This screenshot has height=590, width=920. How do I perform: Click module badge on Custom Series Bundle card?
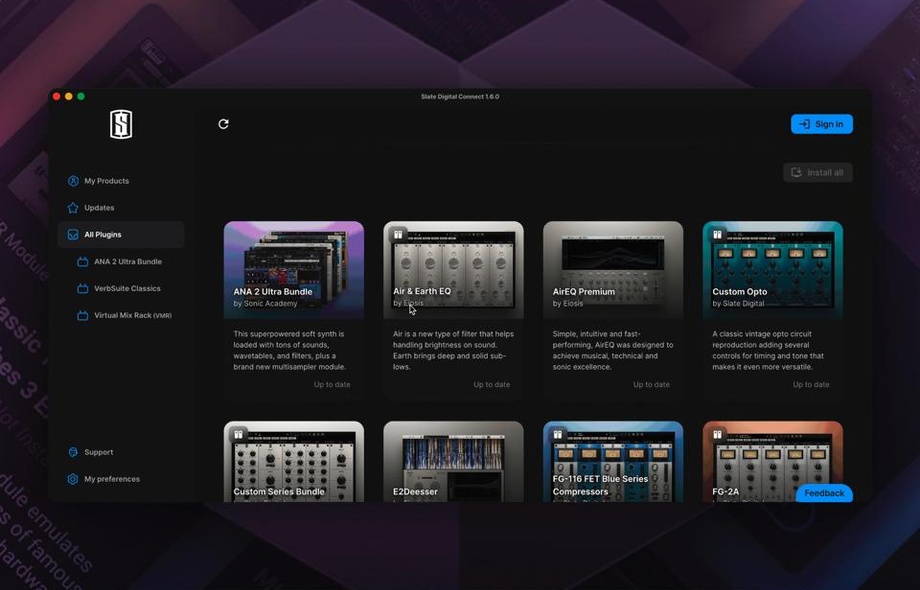coord(238,435)
